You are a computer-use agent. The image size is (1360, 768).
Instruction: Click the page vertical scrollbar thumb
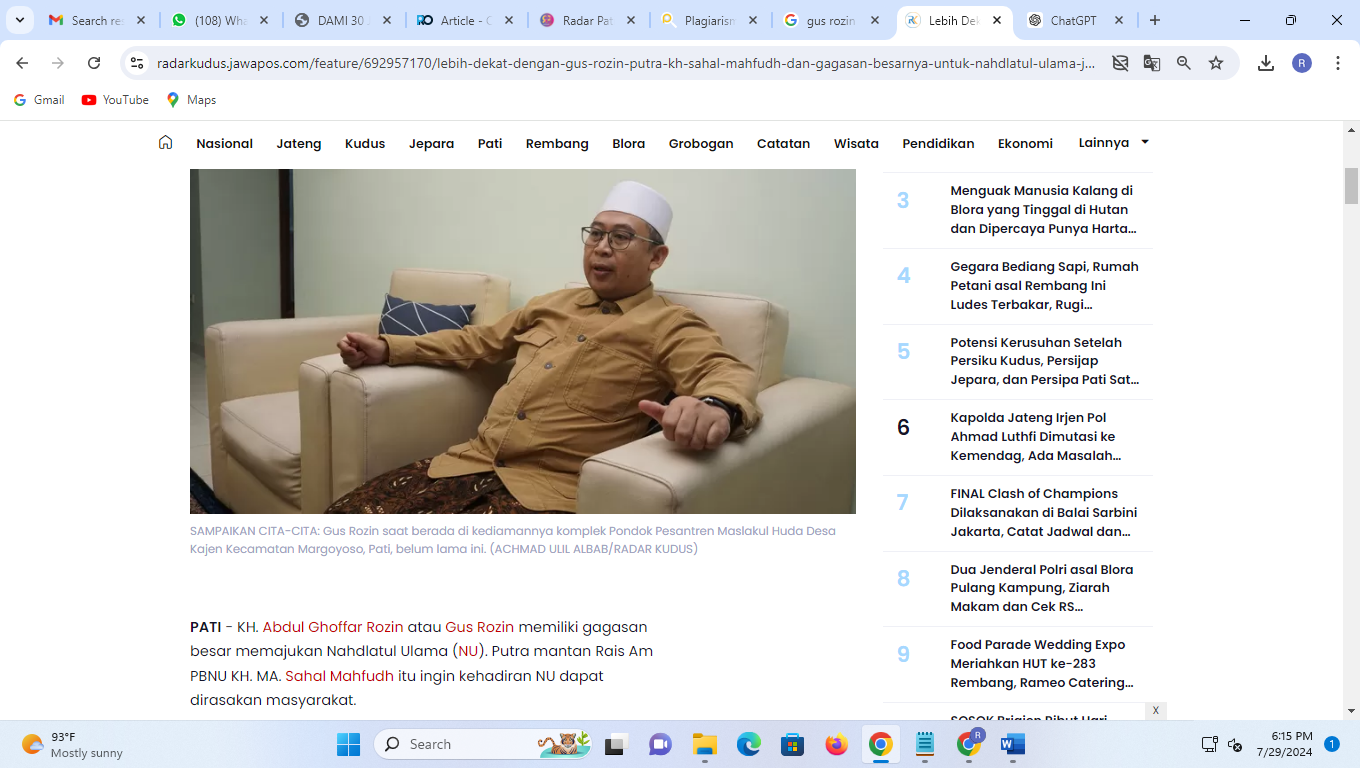click(x=1351, y=185)
